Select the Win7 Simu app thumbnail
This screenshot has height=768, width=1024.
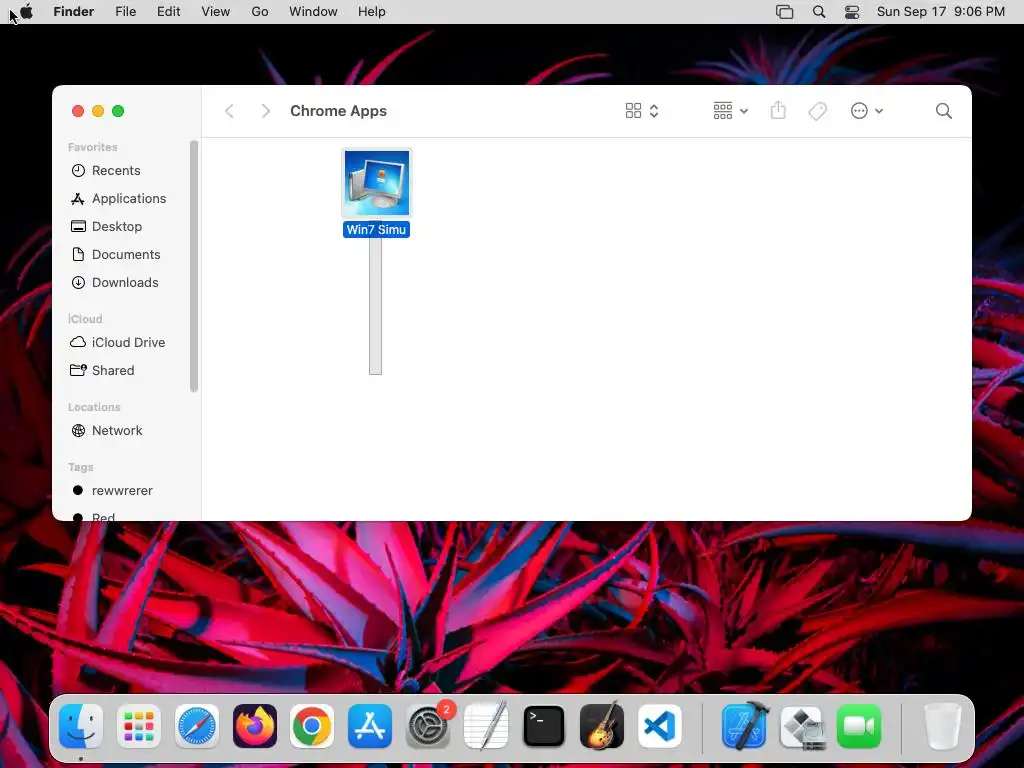coord(377,183)
